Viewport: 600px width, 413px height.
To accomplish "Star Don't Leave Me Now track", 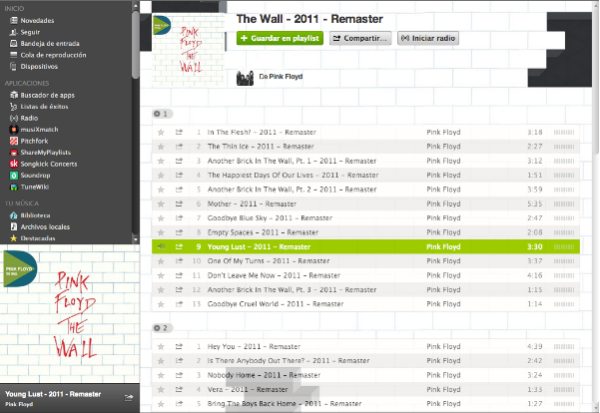I will pos(161,275).
